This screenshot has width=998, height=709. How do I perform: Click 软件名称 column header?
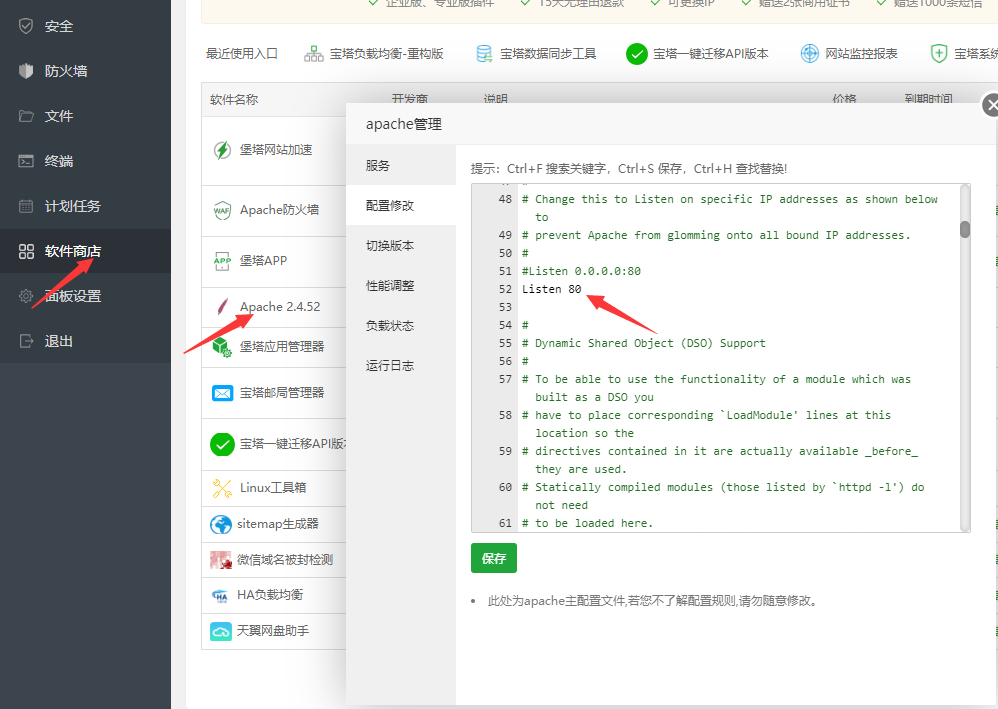[234, 100]
